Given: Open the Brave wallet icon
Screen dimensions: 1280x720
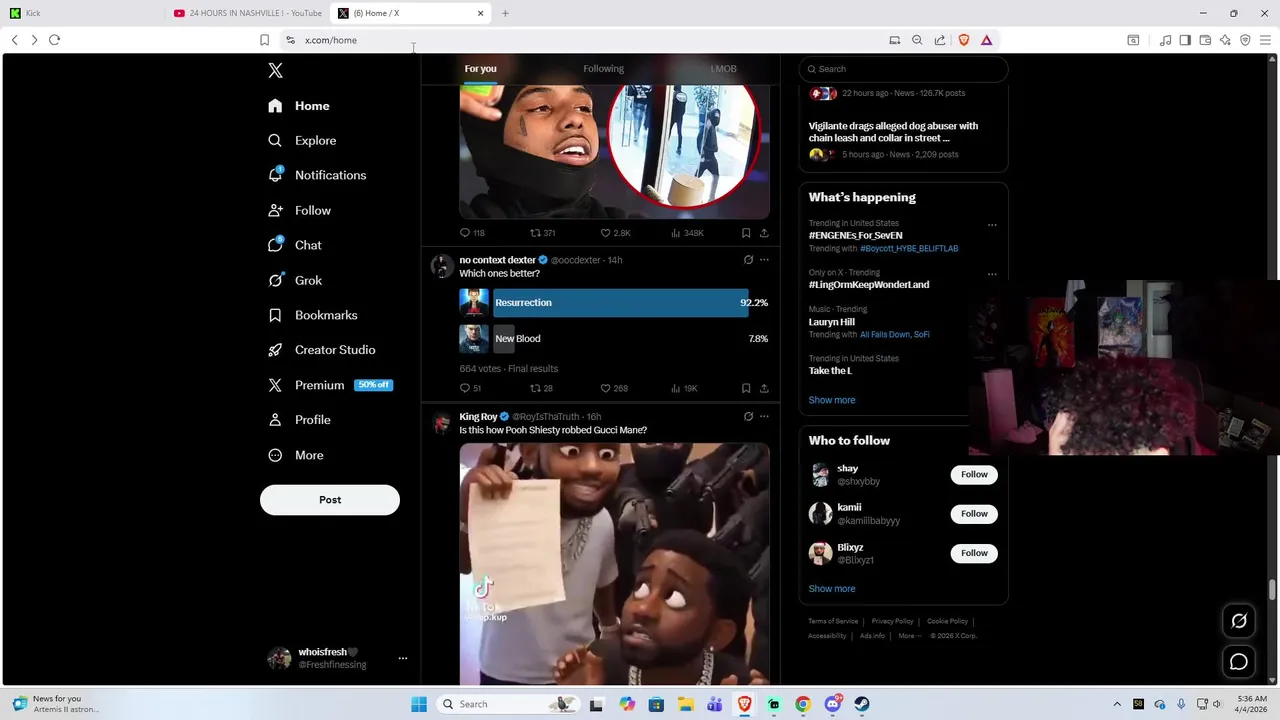Looking at the screenshot, I should 1205,40.
